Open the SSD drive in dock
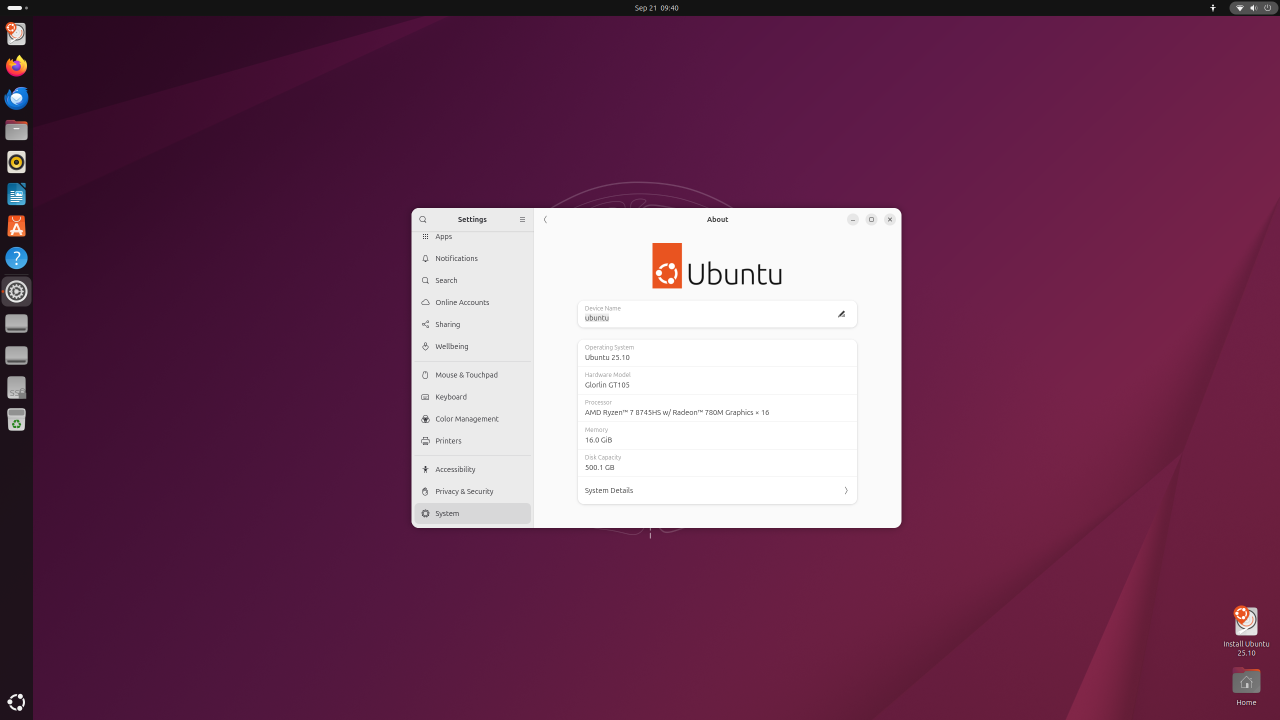The height and width of the screenshot is (720, 1280). click(x=16, y=387)
